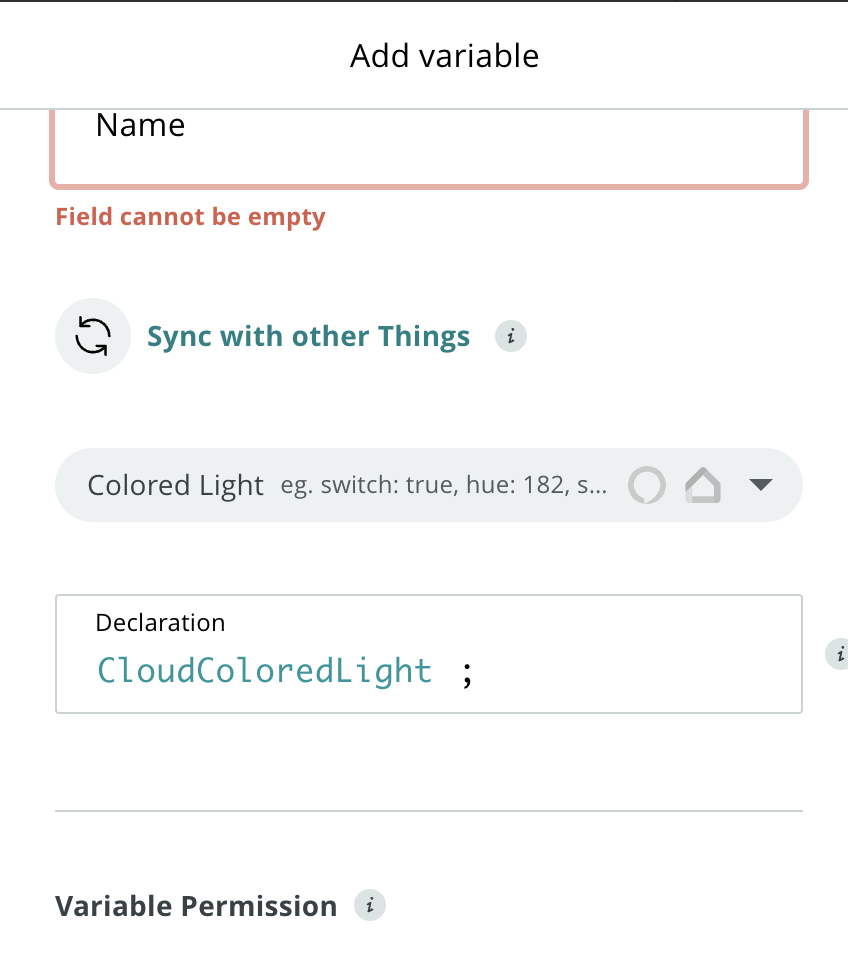Click info icon next to Declaration box

[838, 654]
